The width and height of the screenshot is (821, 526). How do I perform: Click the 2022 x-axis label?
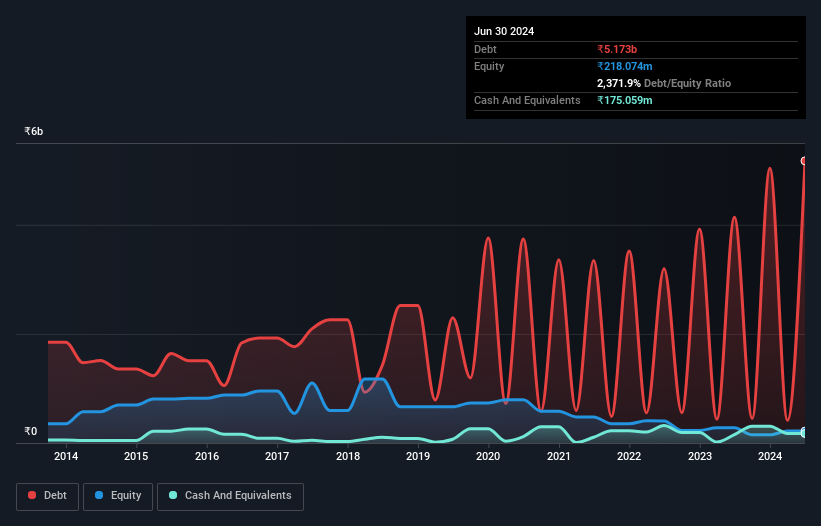click(x=629, y=456)
